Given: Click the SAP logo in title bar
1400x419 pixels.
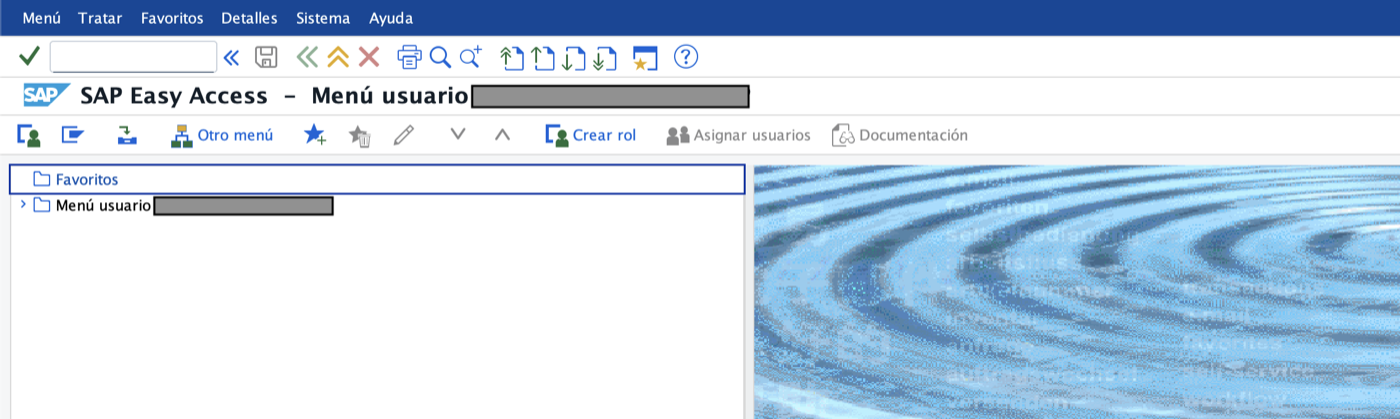Looking at the screenshot, I should [x=46, y=96].
